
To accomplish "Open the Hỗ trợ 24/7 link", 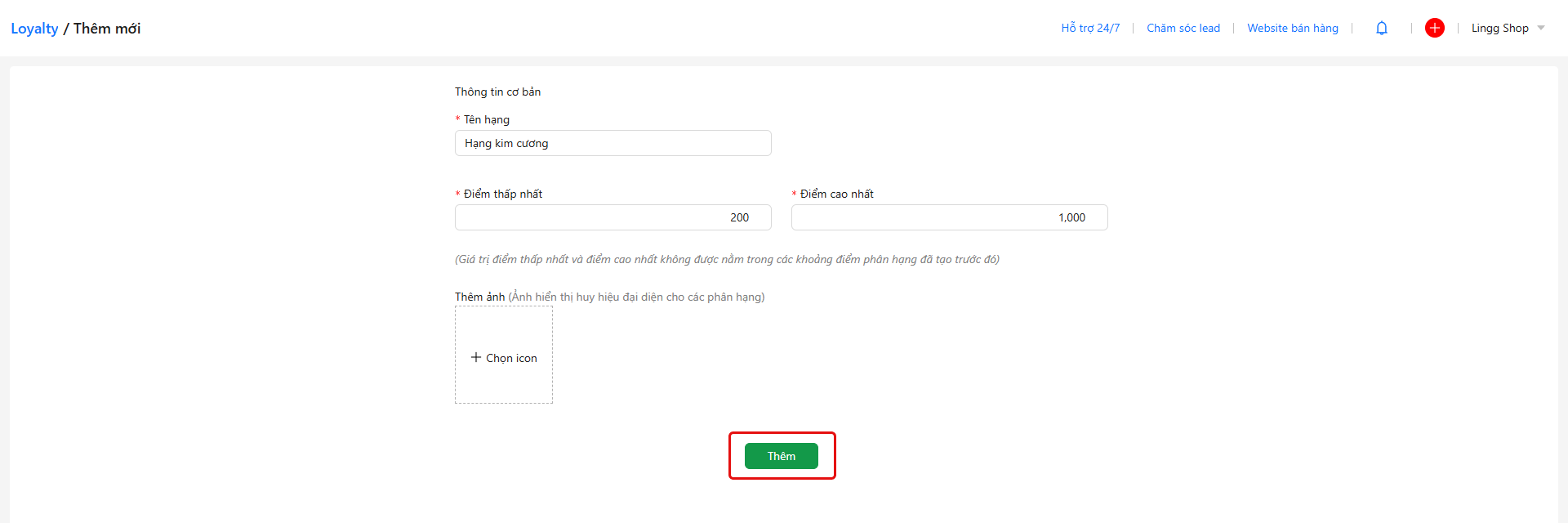I will pyautogui.click(x=1090, y=28).
